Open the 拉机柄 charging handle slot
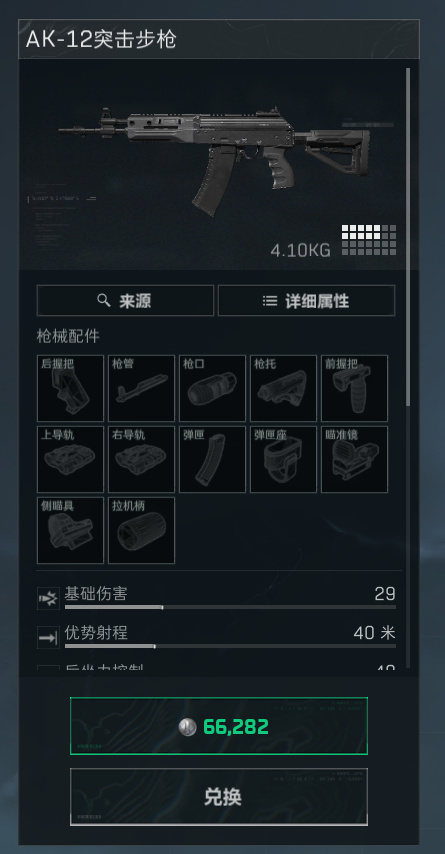The image size is (445, 854). coord(142,530)
